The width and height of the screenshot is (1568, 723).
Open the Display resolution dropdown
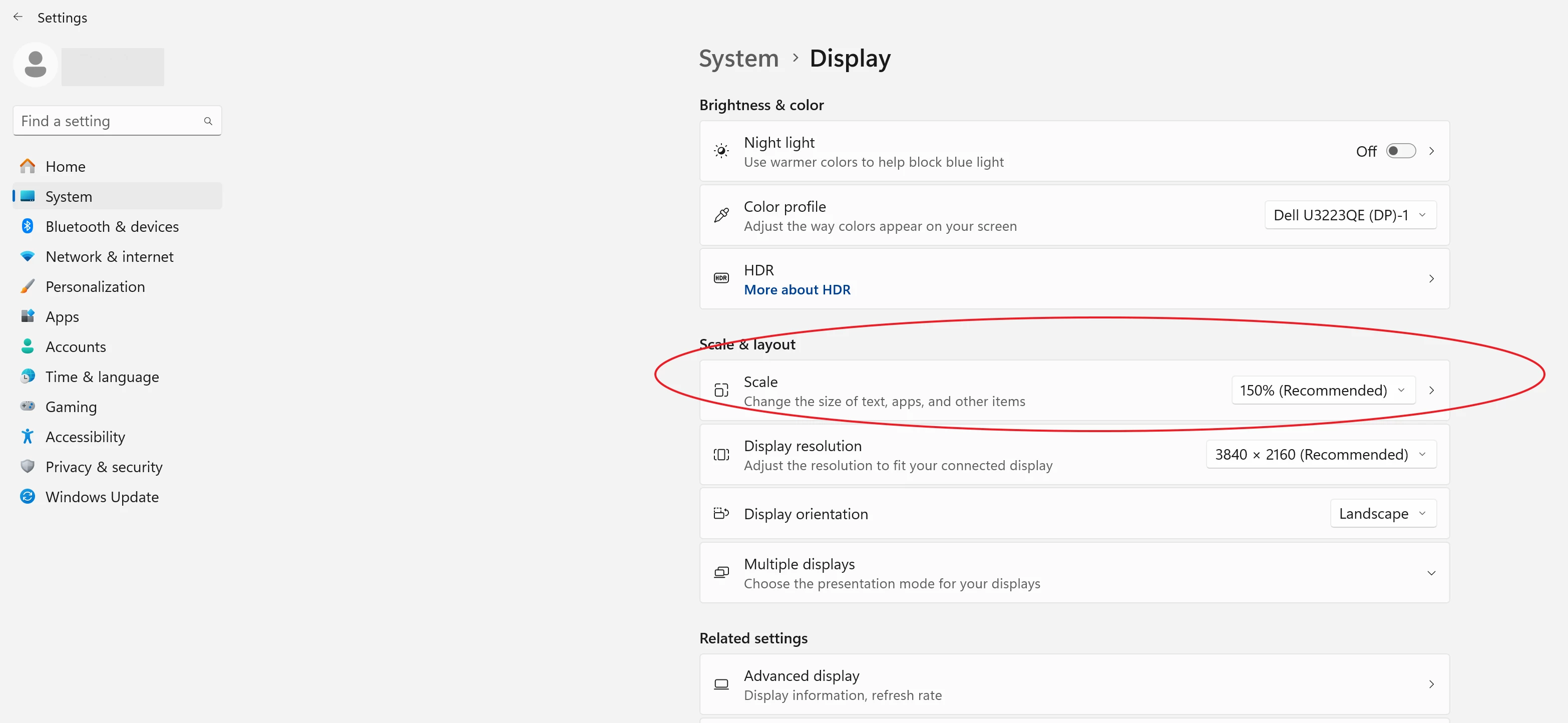pyautogui.click(x=1320, y=454)
